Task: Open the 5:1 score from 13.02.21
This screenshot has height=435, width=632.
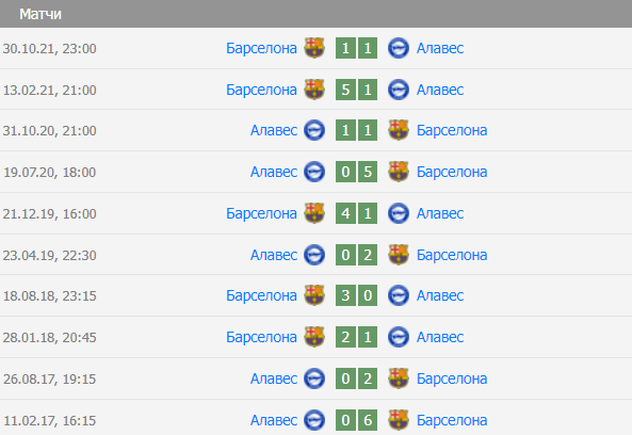Action: pyautogui.click(x=356, y=89)
